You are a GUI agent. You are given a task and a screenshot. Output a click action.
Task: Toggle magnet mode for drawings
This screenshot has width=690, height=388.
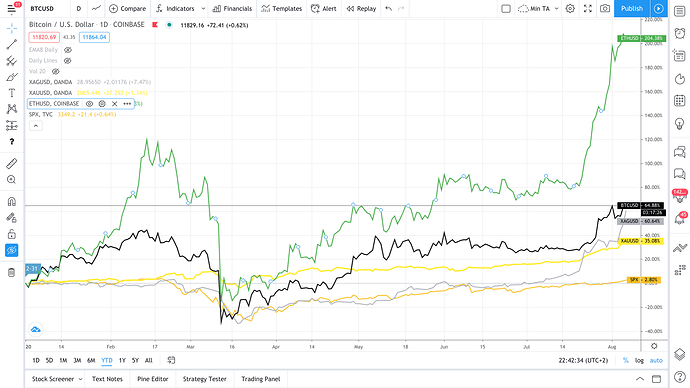(x=12, y=201)
